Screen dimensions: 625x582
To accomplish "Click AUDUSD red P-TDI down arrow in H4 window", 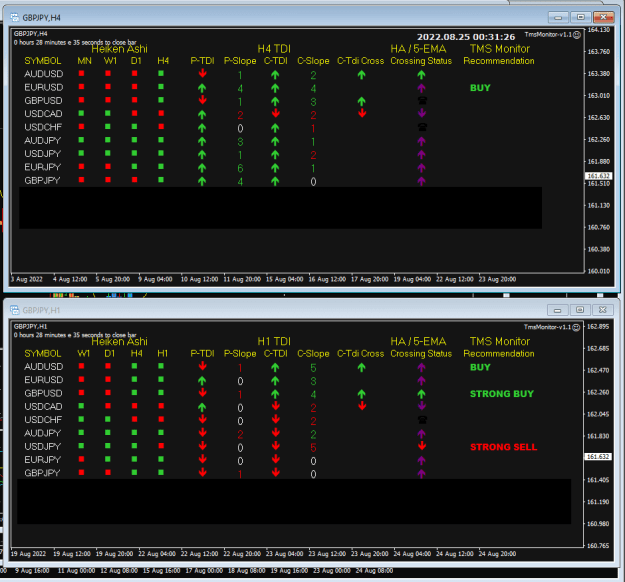I will click(202, 73).
